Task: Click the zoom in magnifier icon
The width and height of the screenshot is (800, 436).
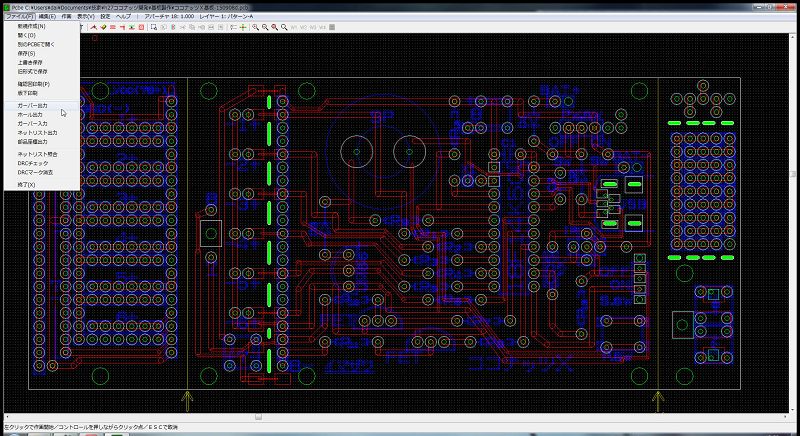Action: tap(255, 27)
